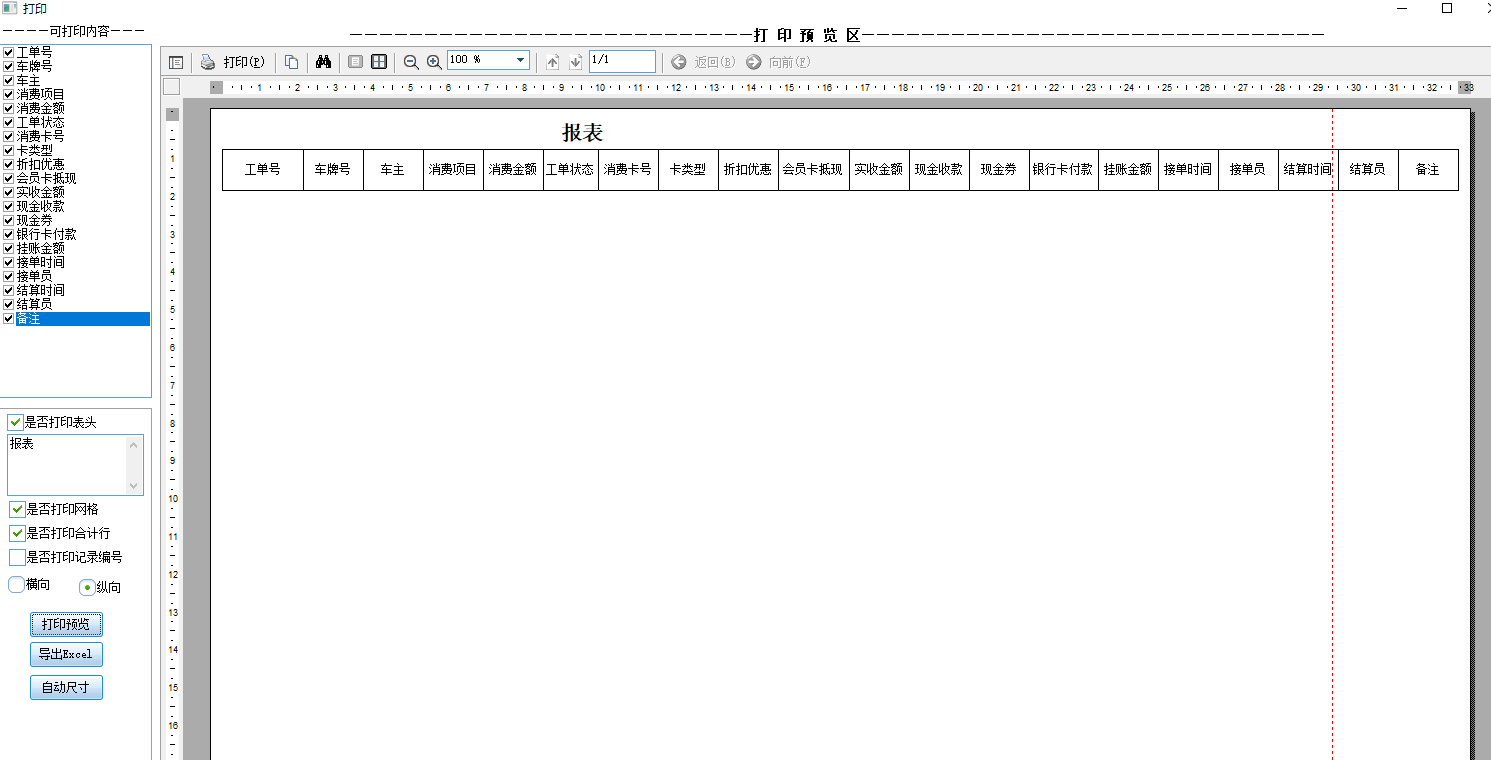Click the 银行卡付款 header cell in preview
Screen dimensions: 1491x760
(x=1063, y=170)
